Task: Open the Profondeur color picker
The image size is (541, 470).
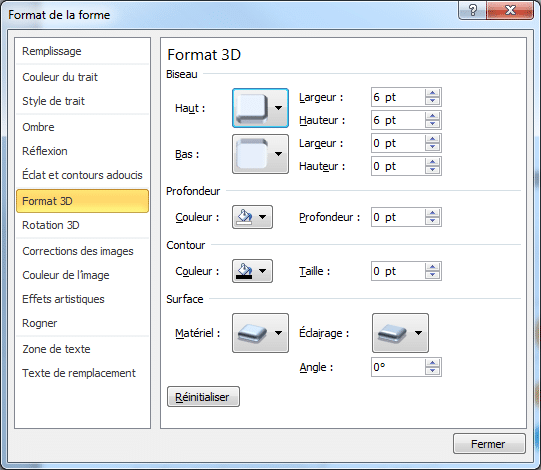Action: coord(252,217)
